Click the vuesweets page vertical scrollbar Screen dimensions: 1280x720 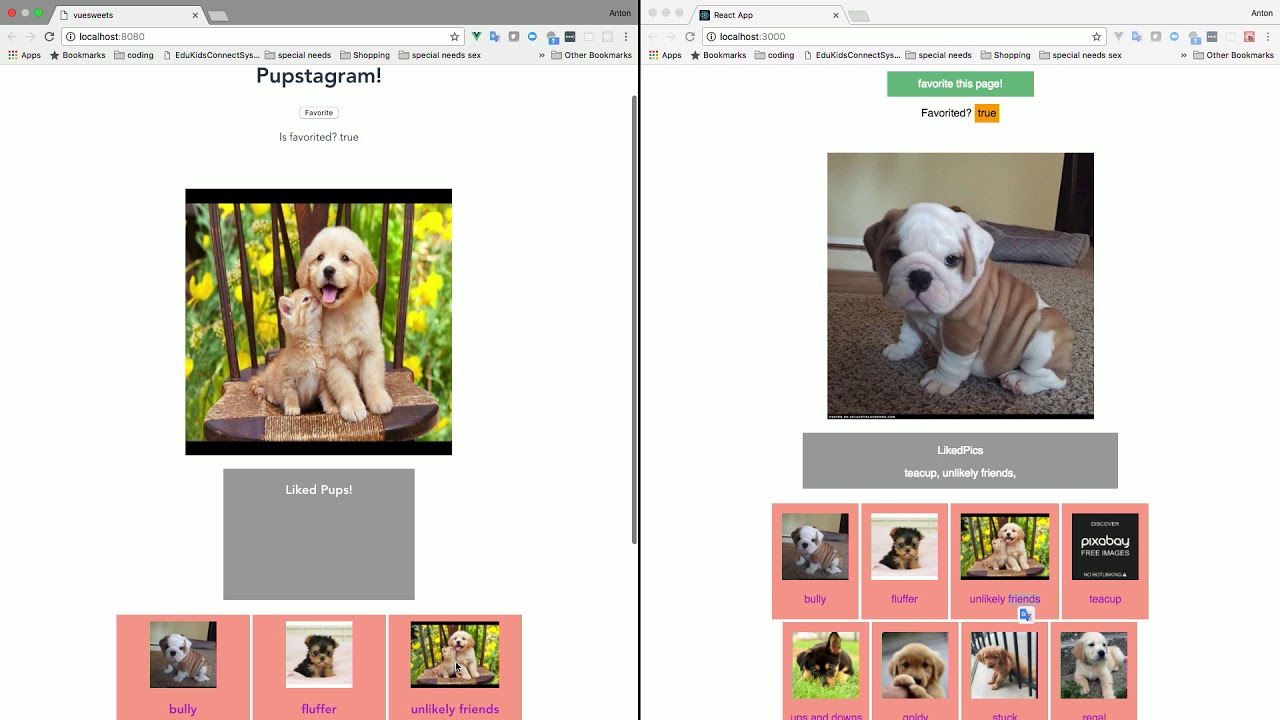click(634, 320)
